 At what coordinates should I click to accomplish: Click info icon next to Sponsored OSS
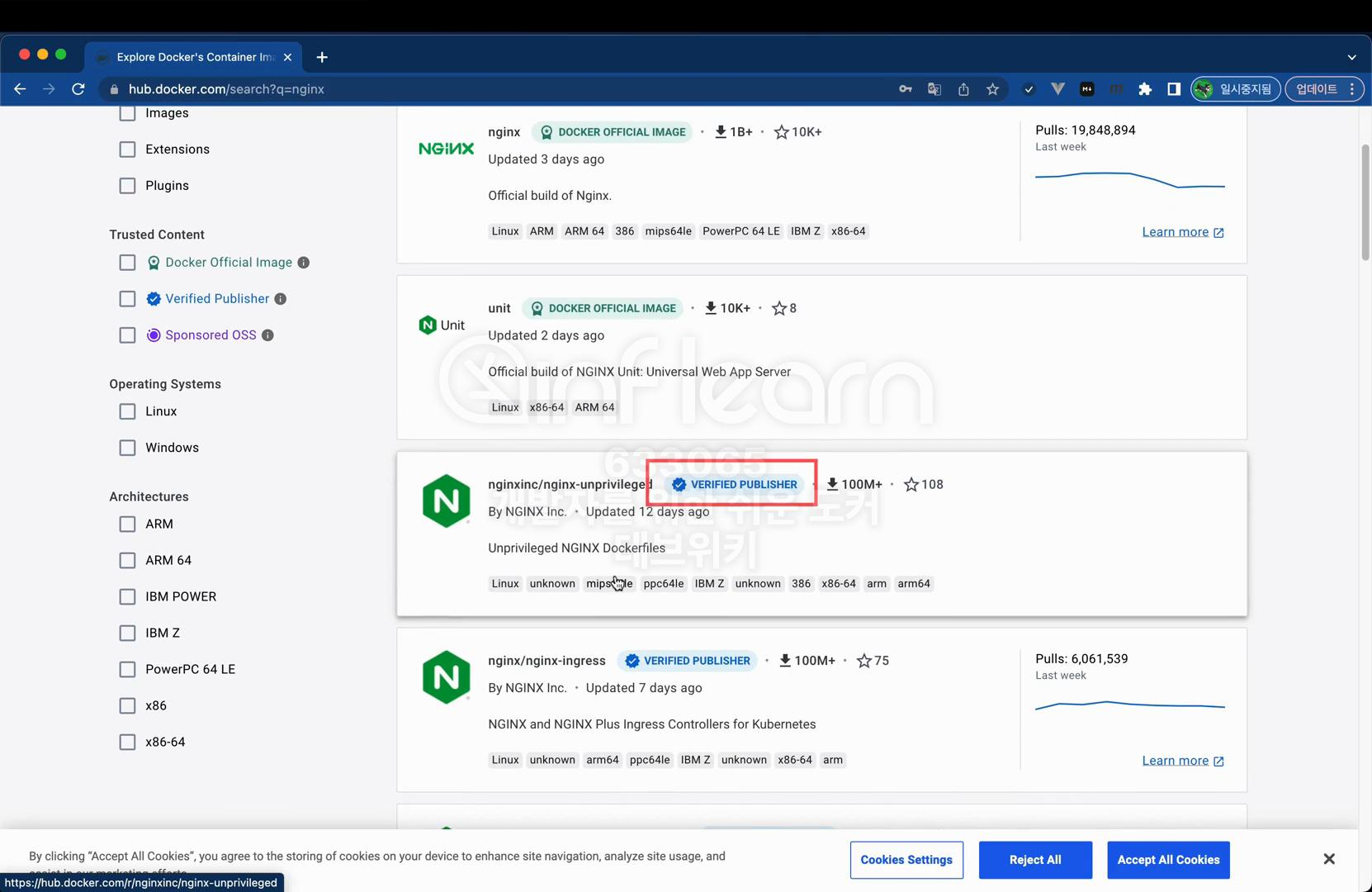point(267,335)
